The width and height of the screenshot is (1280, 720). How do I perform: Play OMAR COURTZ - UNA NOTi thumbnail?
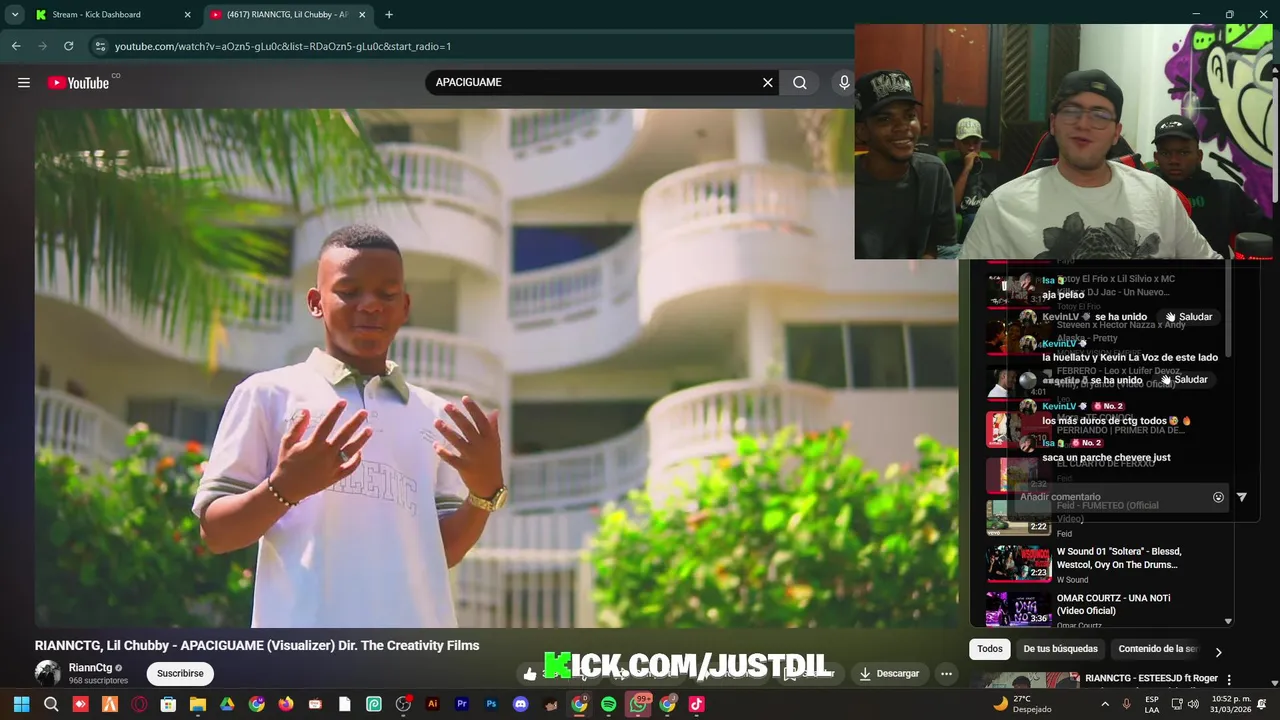[x=1019, y=609]
